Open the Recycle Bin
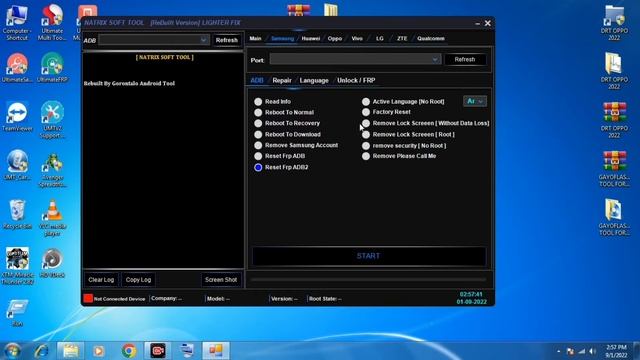 (17, 214)
